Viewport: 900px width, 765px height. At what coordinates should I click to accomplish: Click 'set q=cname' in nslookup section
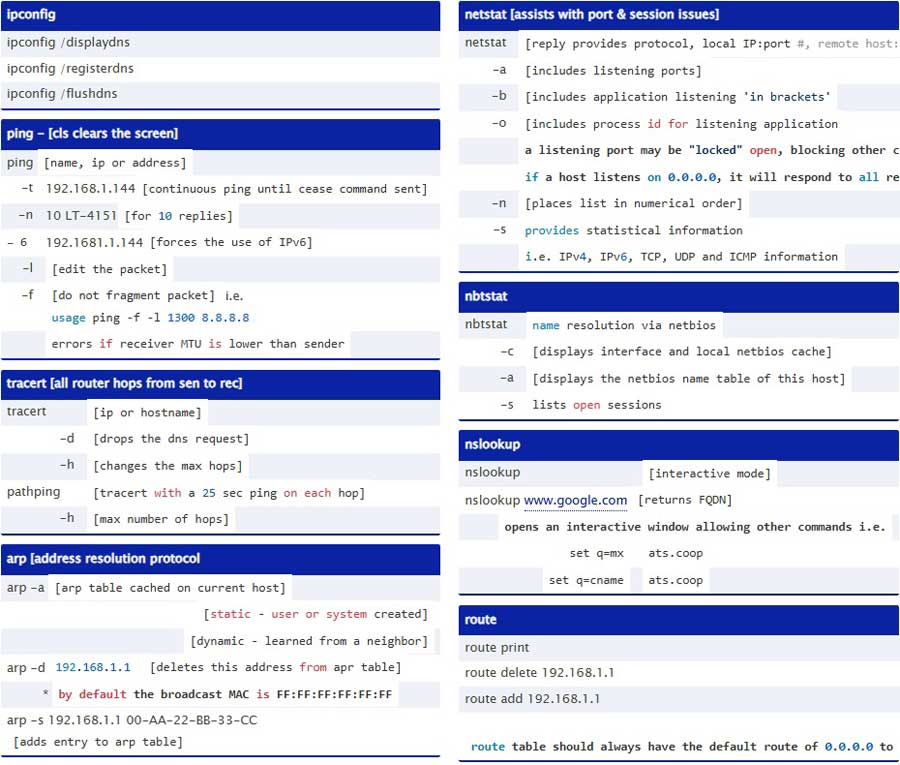coord(586,581)
